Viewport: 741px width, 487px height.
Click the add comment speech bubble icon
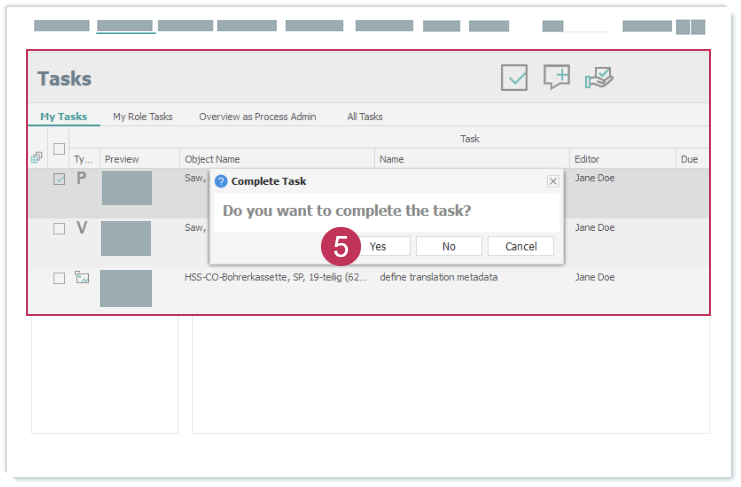[556, 78]
